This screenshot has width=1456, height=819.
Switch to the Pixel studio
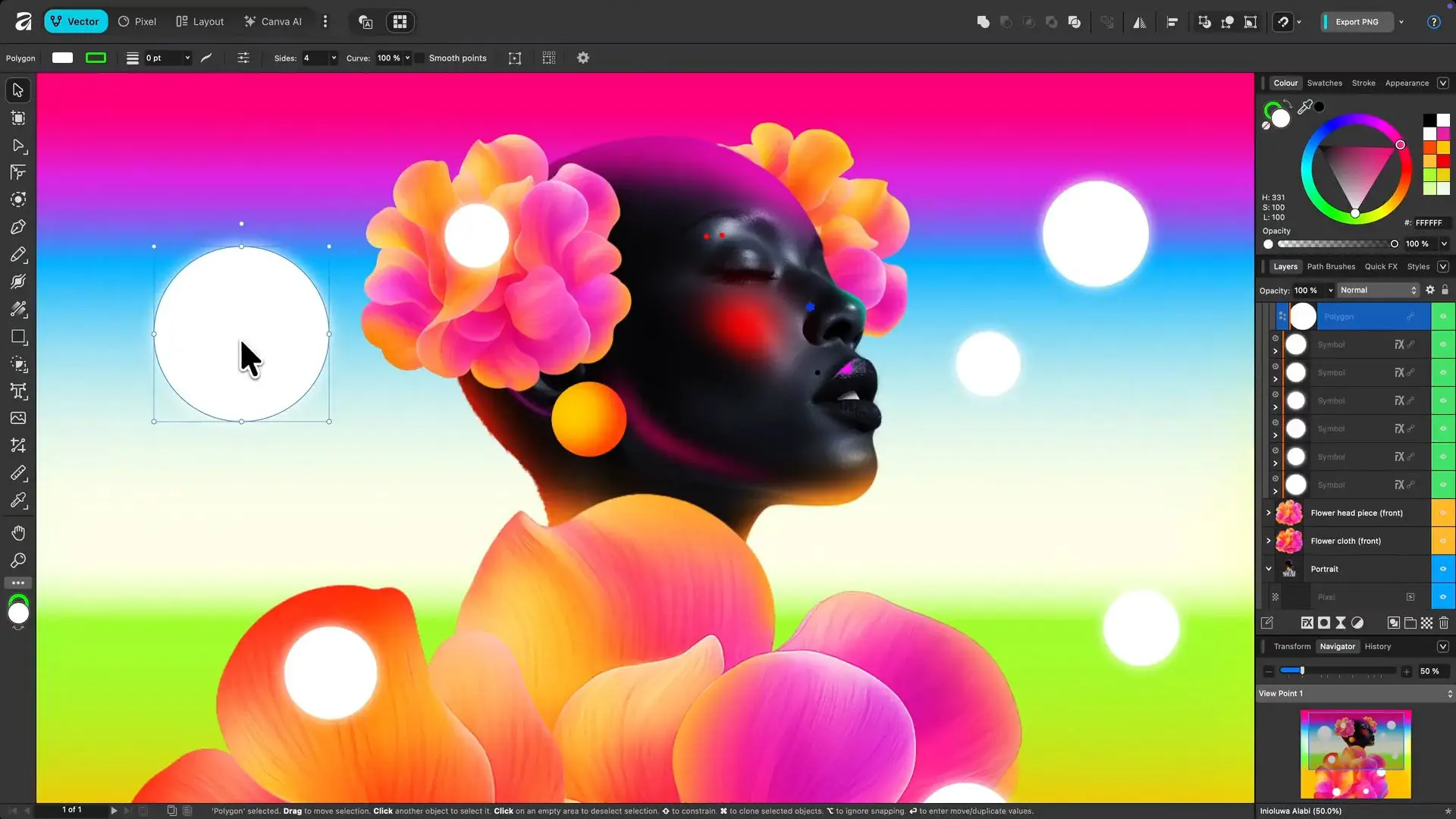point(137,21)
